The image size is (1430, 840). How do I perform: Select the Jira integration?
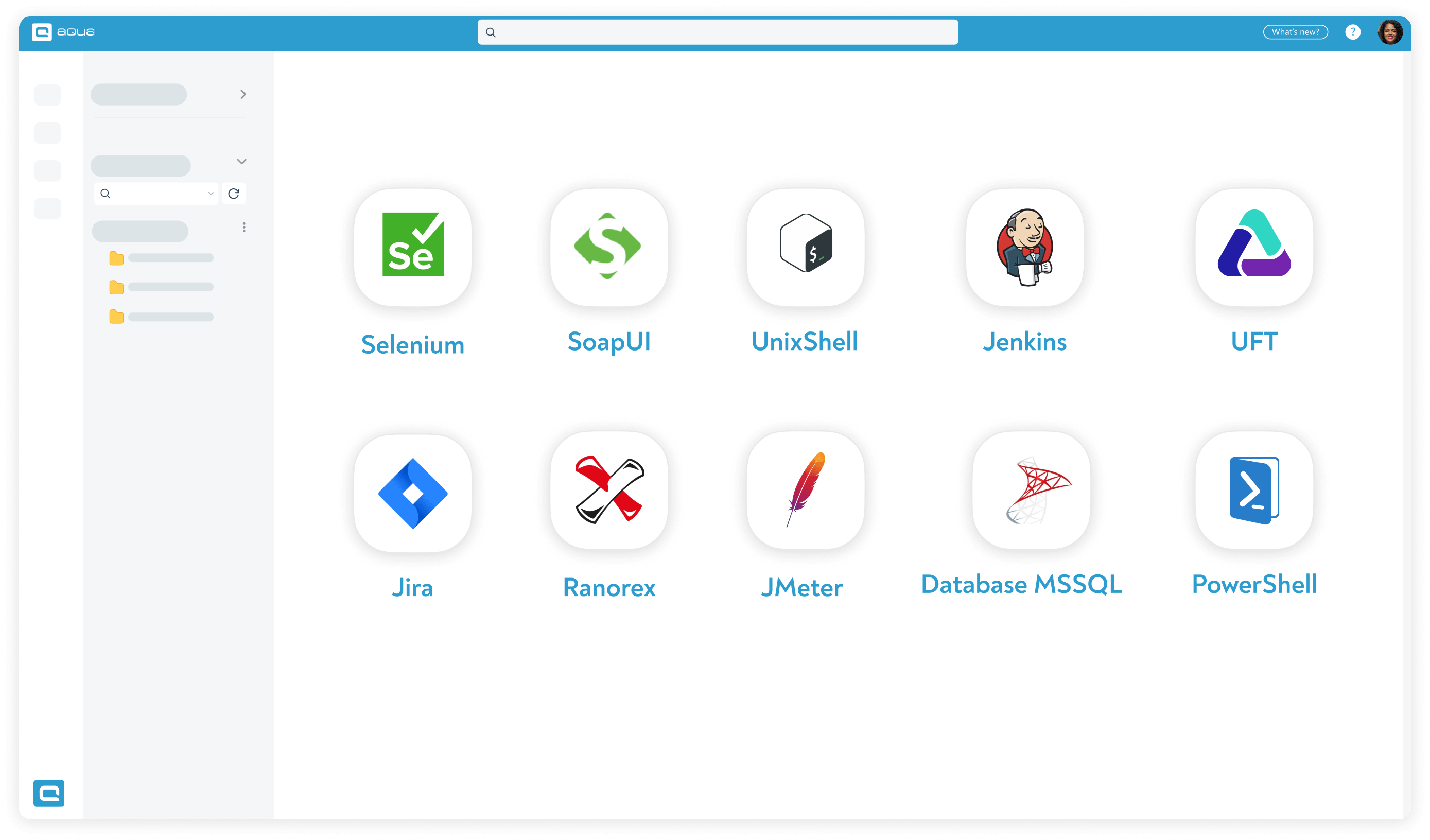click(412, 493)
